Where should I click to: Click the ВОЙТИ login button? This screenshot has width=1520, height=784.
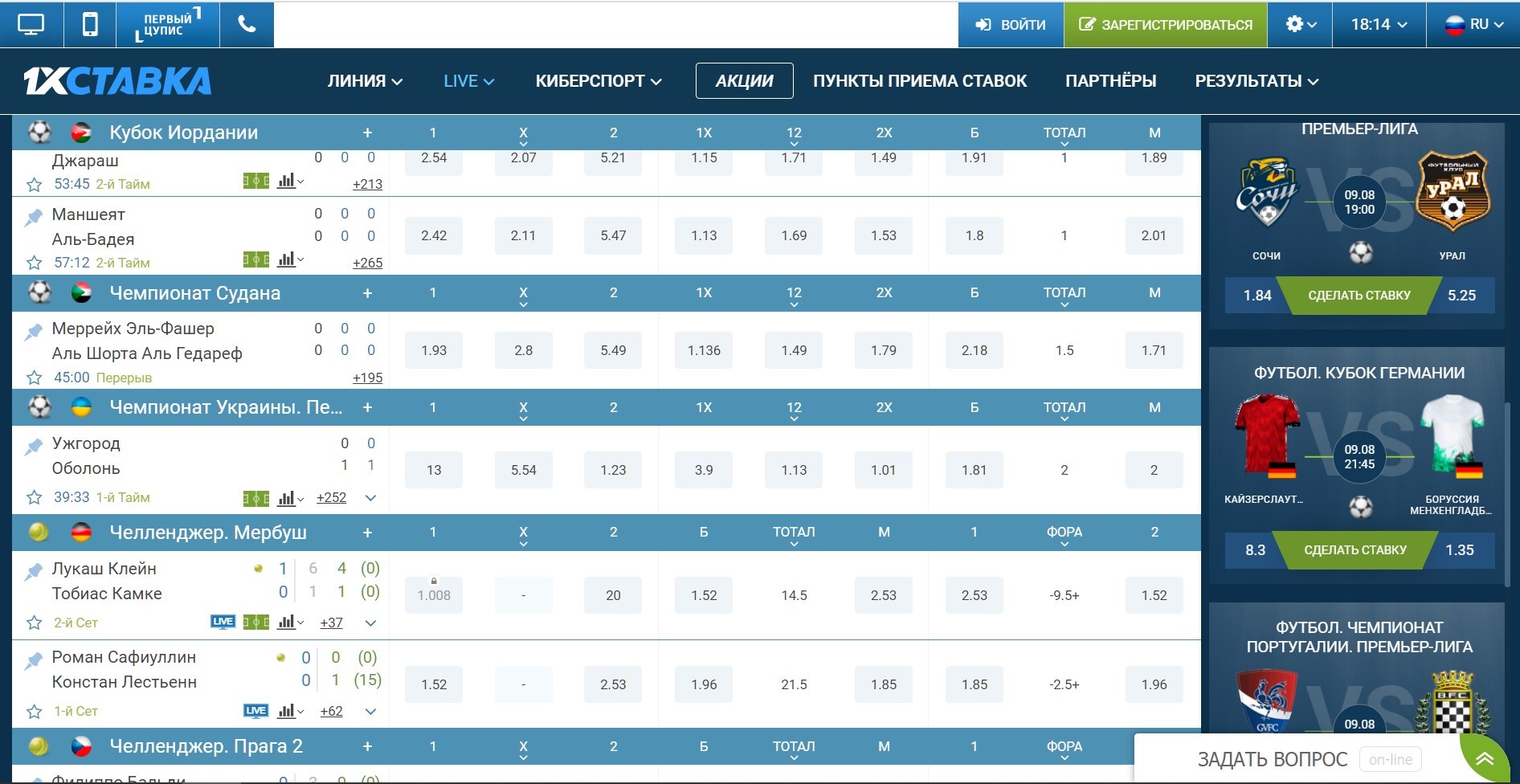tap(1011, 25)
